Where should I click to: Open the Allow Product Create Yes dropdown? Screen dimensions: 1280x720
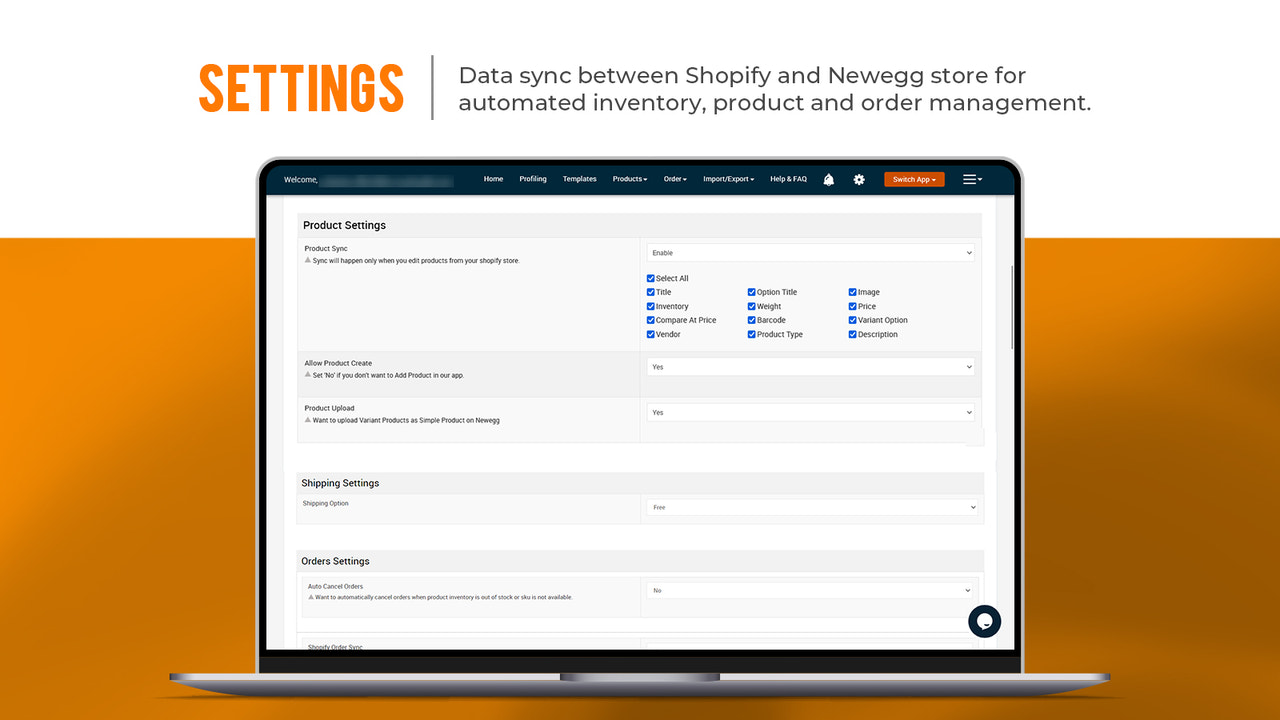(x=810, y=366)
